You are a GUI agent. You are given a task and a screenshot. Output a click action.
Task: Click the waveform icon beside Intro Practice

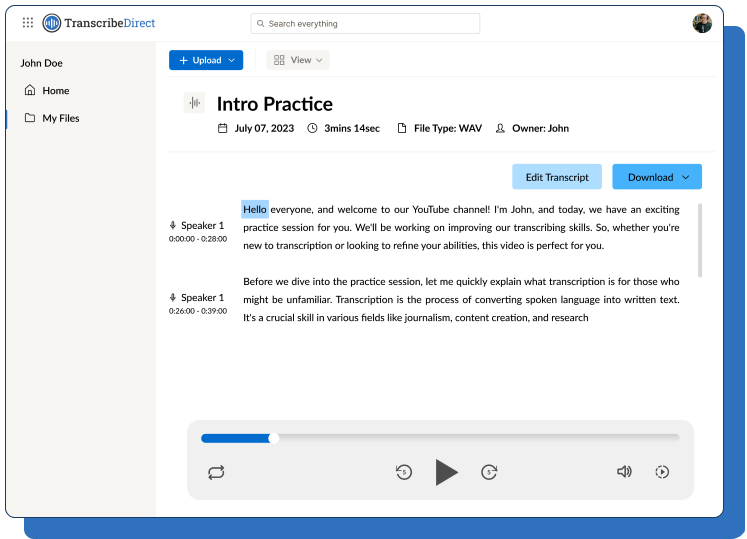(194, 103)
